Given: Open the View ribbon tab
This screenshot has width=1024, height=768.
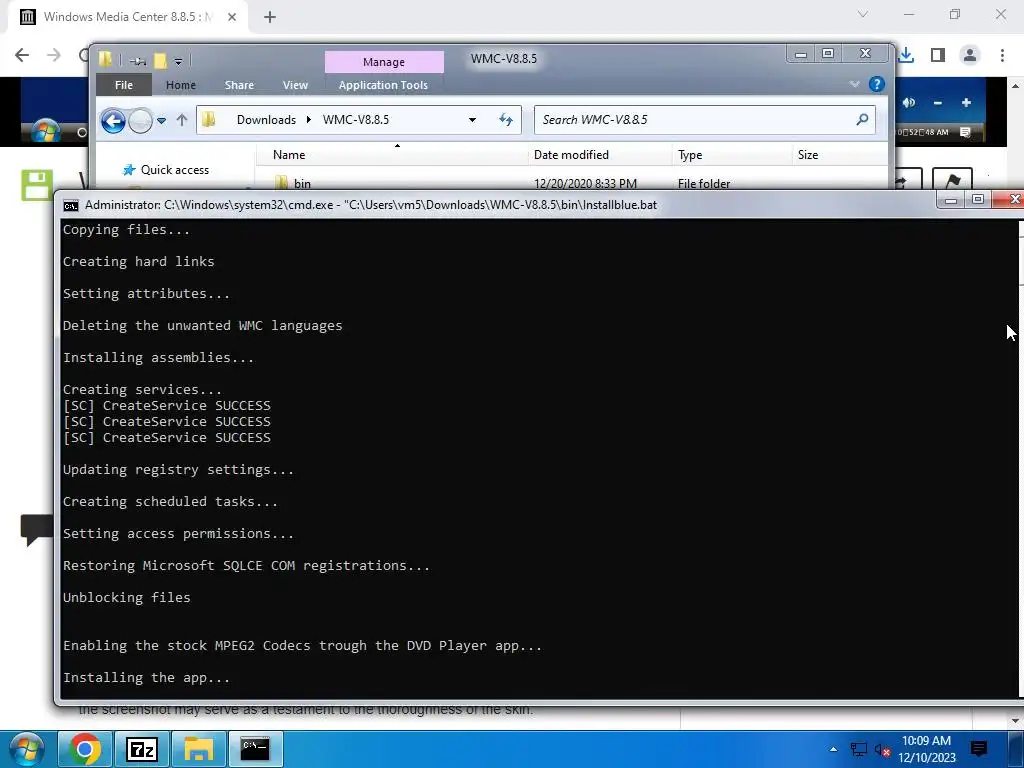Looking at the screenshot, I should pos(295,85).
